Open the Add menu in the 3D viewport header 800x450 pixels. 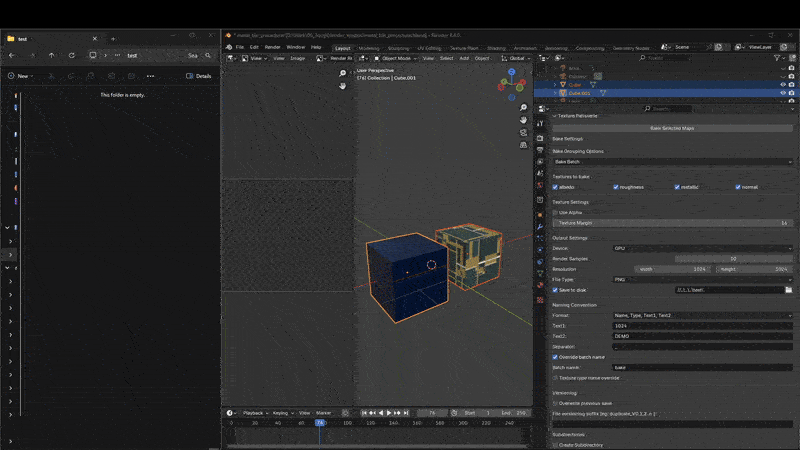click(x=464, y=59)
